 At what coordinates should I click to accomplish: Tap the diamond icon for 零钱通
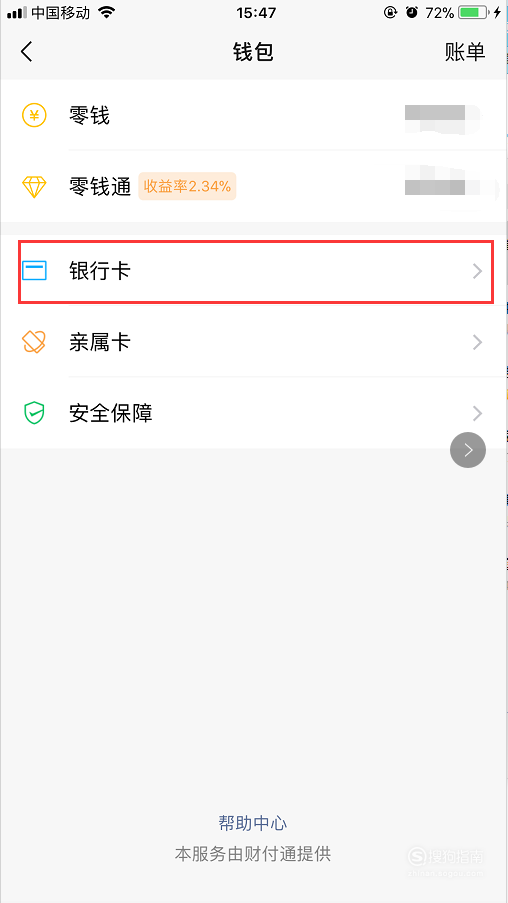(x=34, y=187)
